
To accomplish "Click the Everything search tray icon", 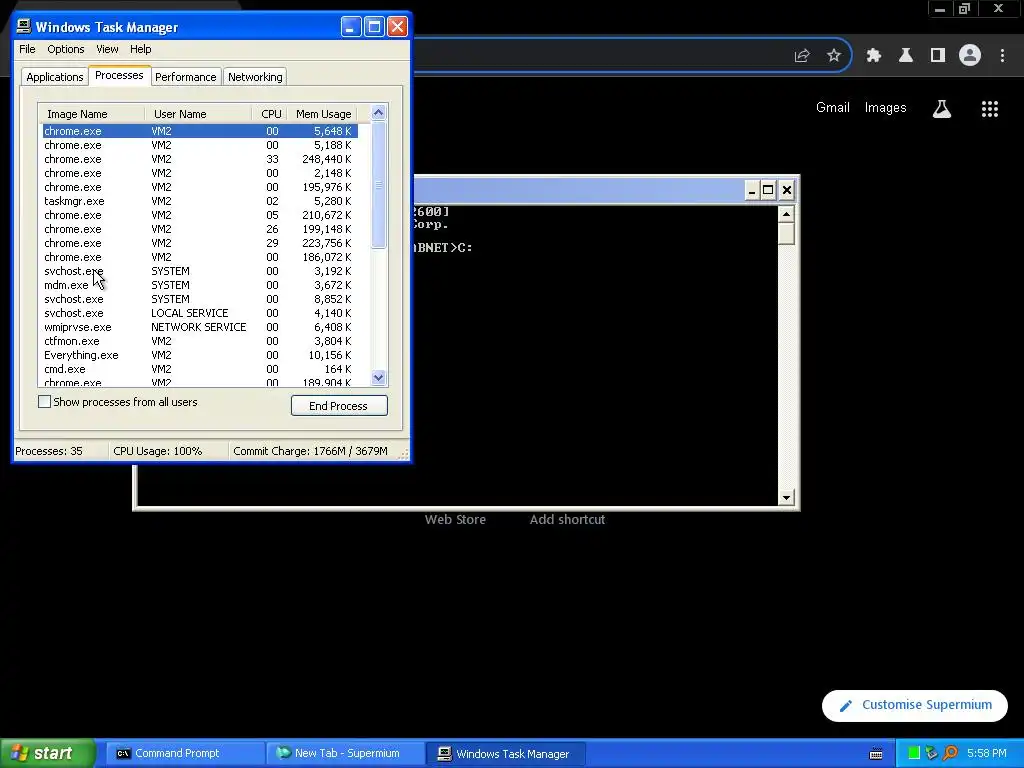I will tap(950, 754).
